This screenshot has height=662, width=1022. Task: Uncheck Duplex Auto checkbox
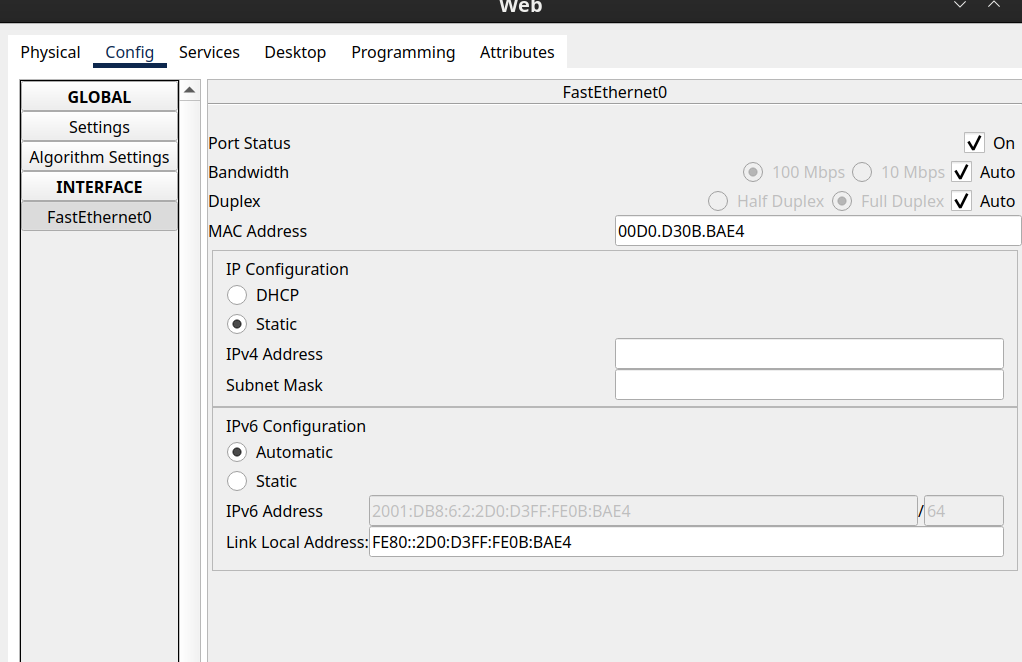coord(962,201)
